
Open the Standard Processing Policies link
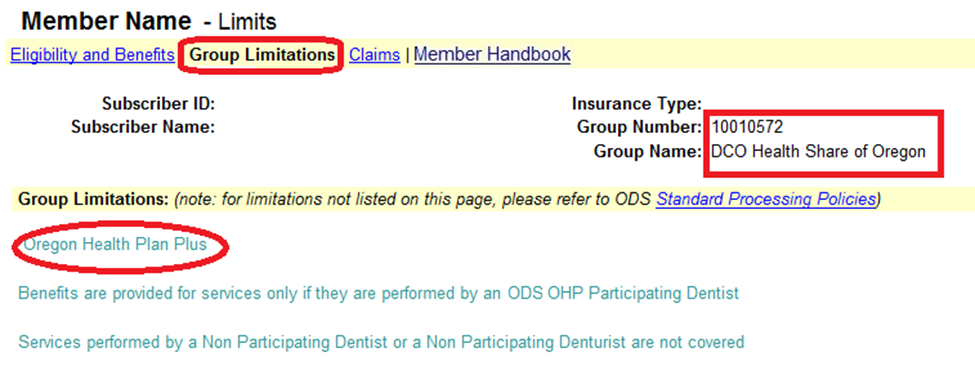click(x=765, y=200)
